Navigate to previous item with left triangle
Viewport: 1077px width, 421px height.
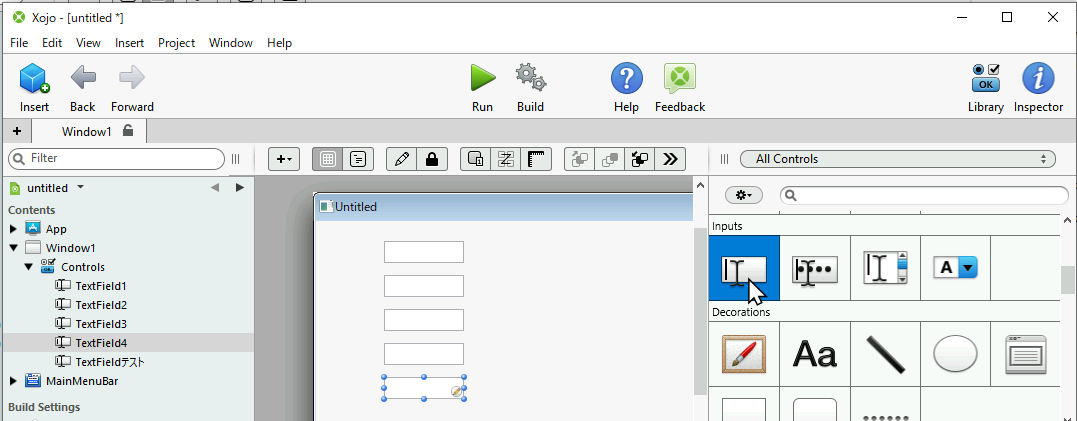tap(215, 187)
